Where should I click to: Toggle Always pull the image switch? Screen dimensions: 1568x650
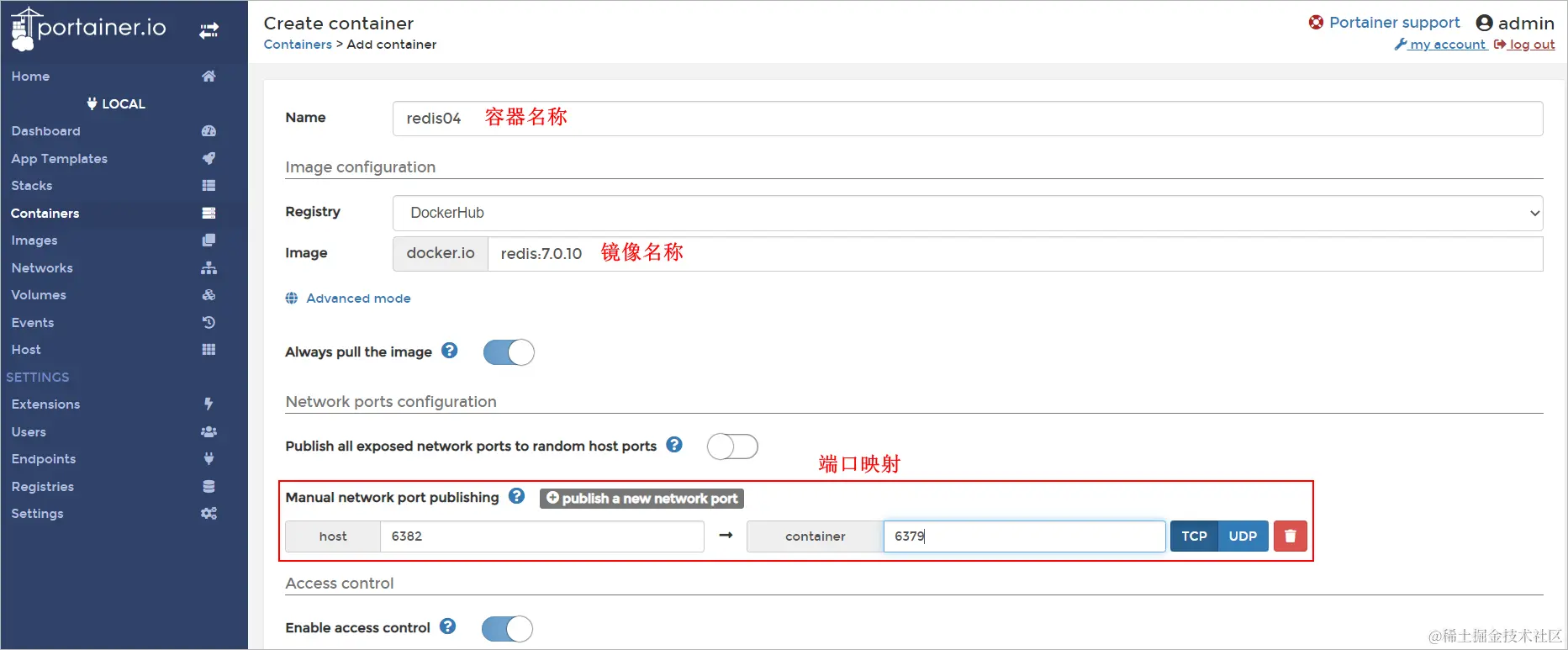pyautogui.click(x=509, y=352)
